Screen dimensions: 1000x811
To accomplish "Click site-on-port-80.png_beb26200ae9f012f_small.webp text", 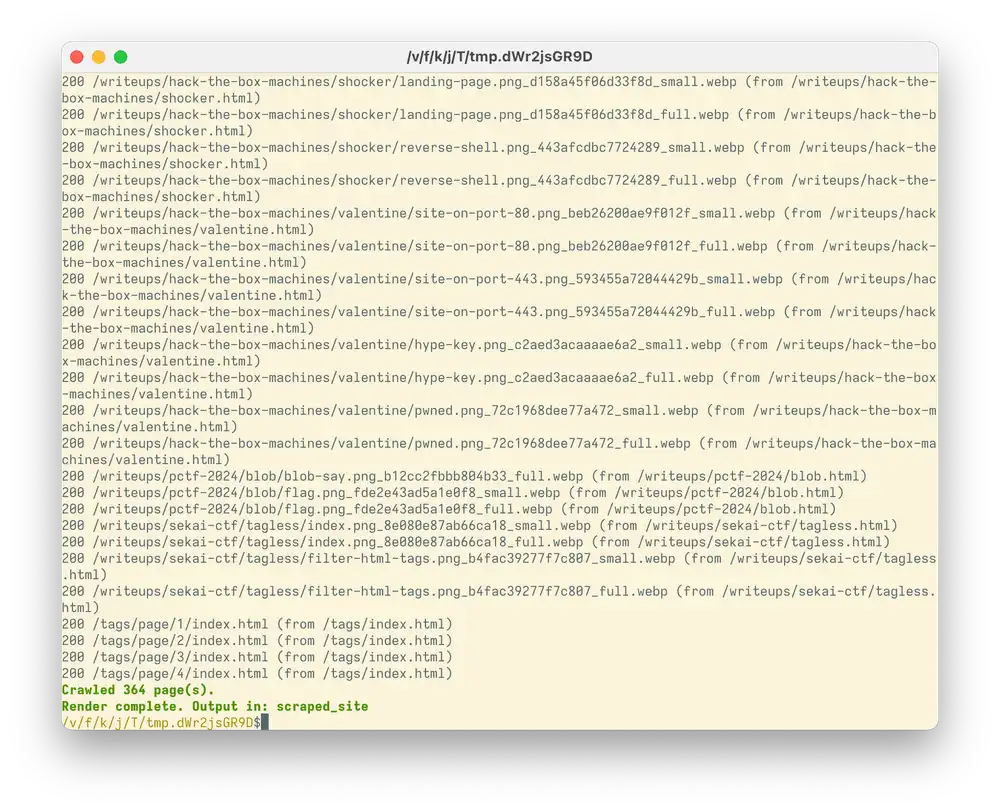I will (594, 214).
